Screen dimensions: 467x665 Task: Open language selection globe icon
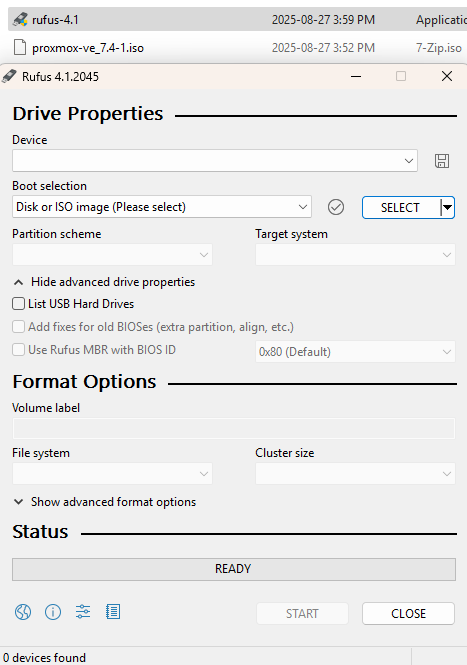pos(23,612)
